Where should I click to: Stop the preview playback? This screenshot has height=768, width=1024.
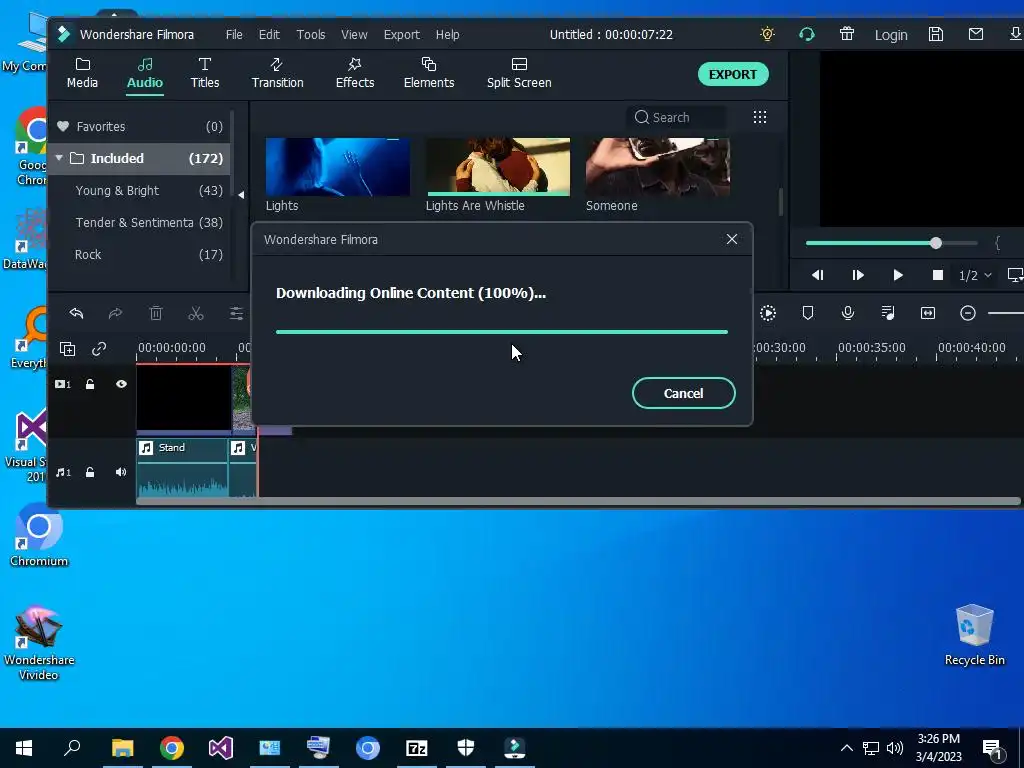coord(938,275)
